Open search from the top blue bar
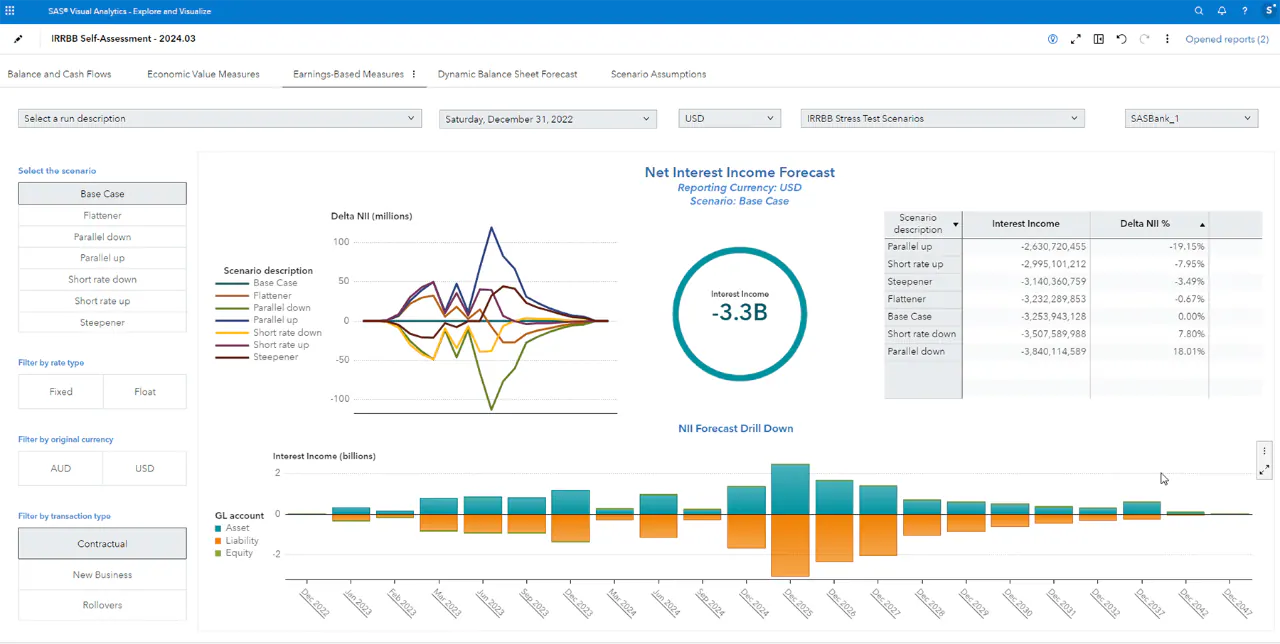The height and width of the screenshot is (644, 1280). pos(1198,11)
